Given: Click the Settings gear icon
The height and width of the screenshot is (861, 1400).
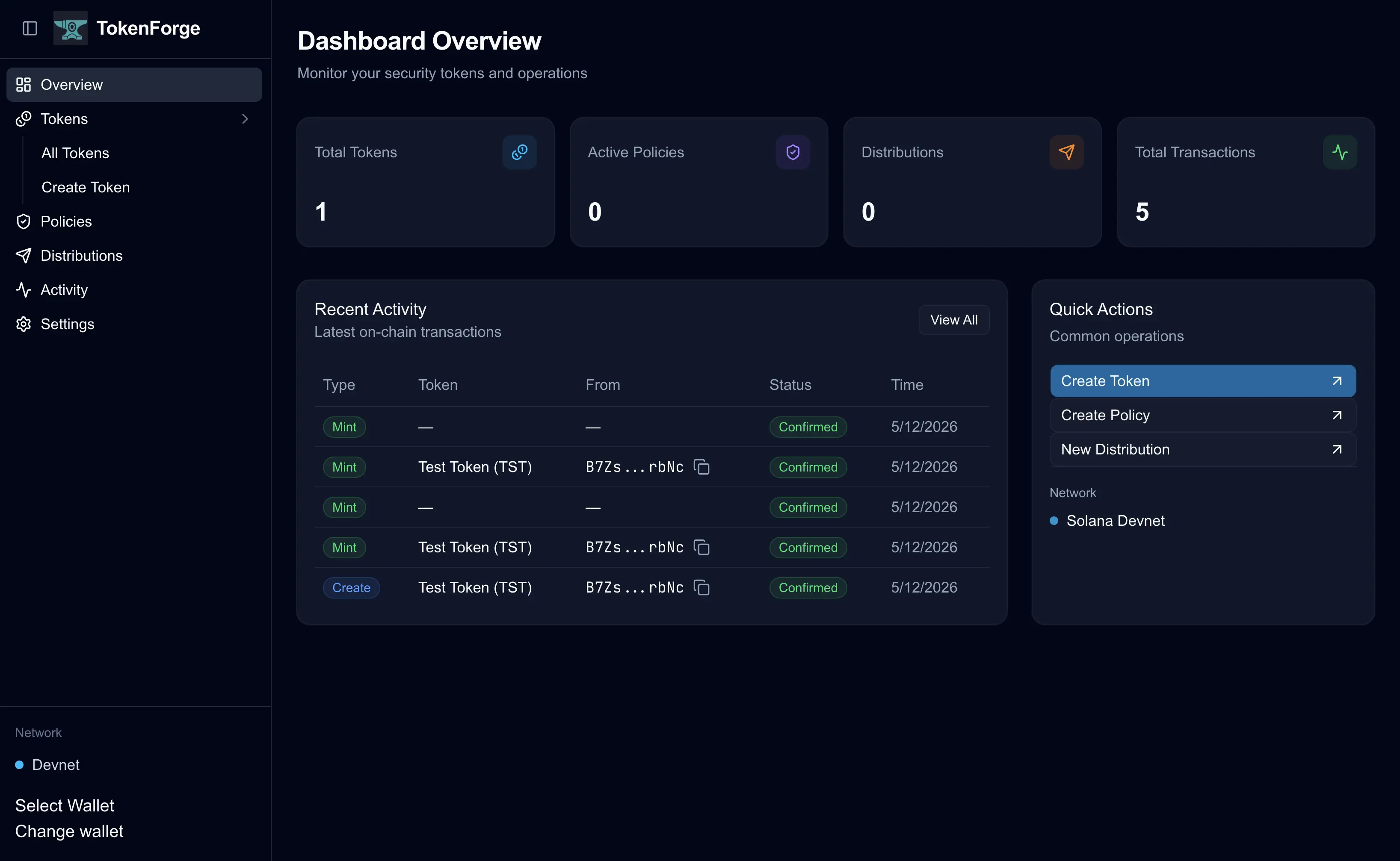Looking at the screenshot, I should 24,324.
